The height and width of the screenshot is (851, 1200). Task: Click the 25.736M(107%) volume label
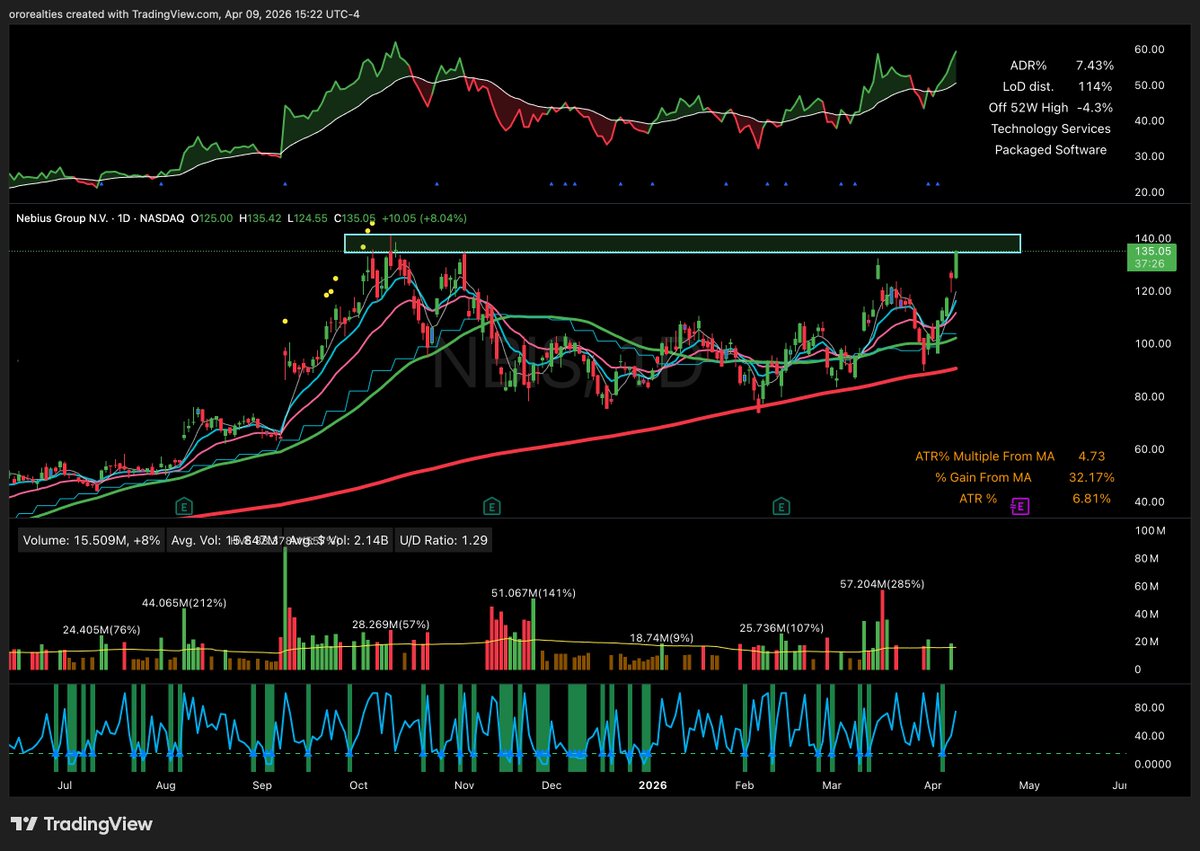[781, 628]
